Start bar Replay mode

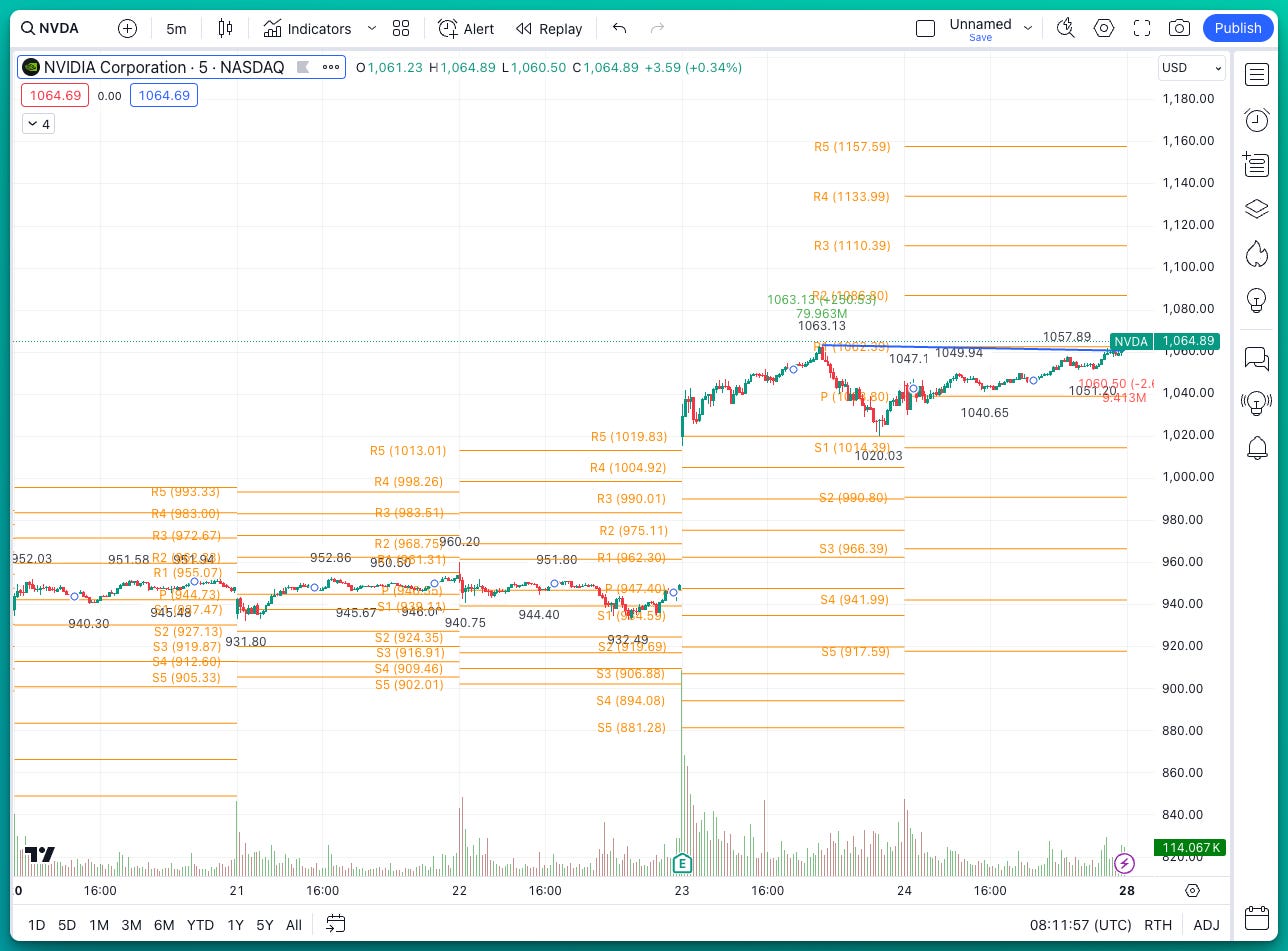pos(549,28)
